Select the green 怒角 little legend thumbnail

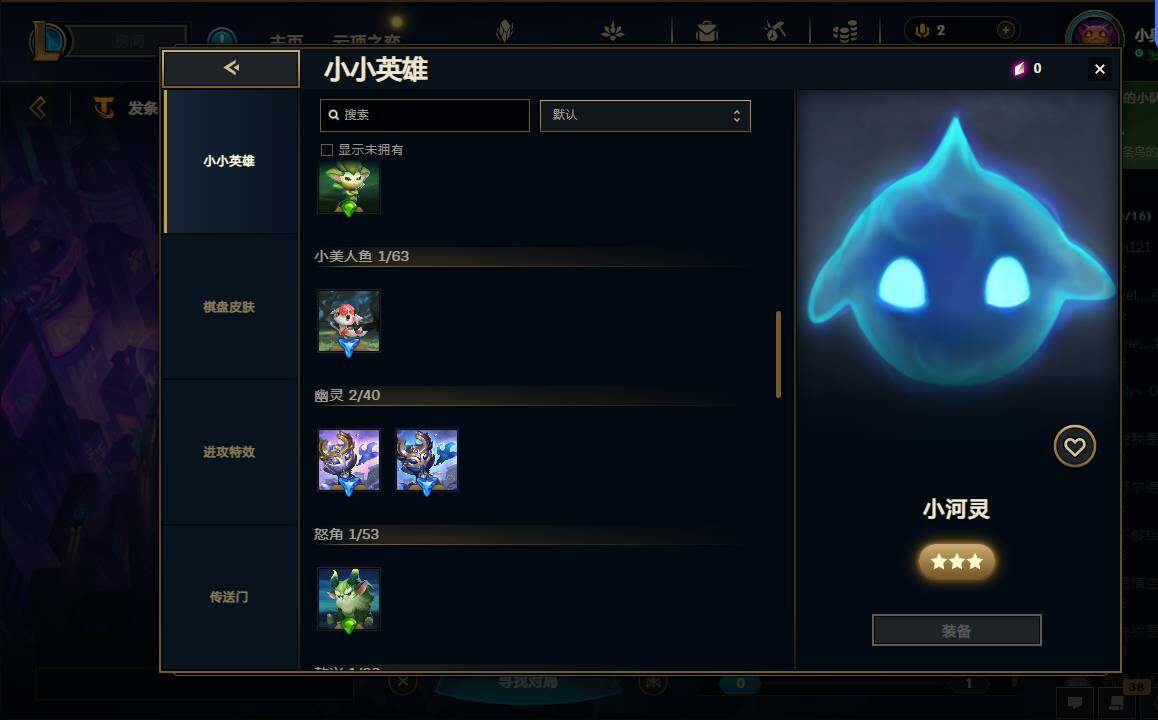349,599
